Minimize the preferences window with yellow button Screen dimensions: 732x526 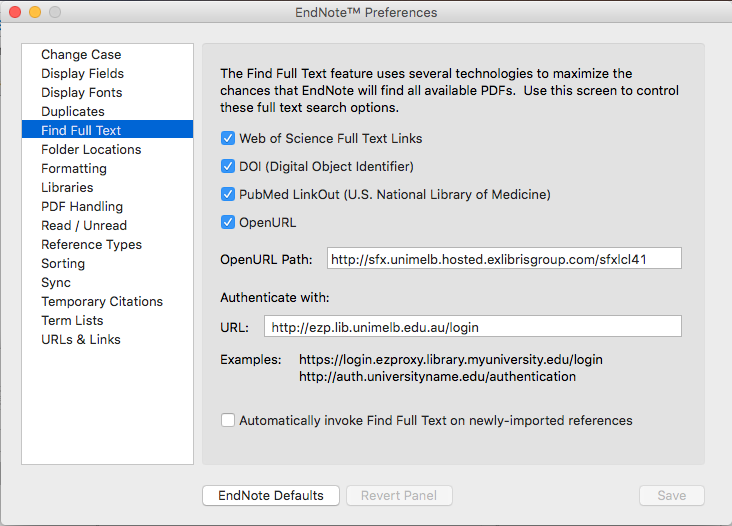pyautogui.click(x=35, y=12)
